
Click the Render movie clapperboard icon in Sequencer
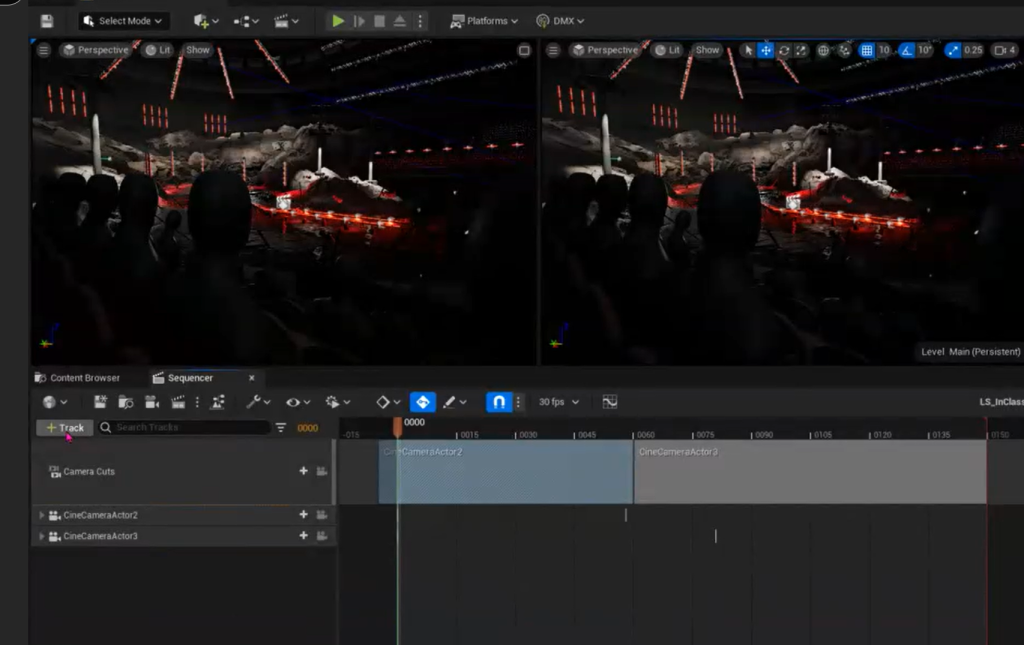coord(178,402)
